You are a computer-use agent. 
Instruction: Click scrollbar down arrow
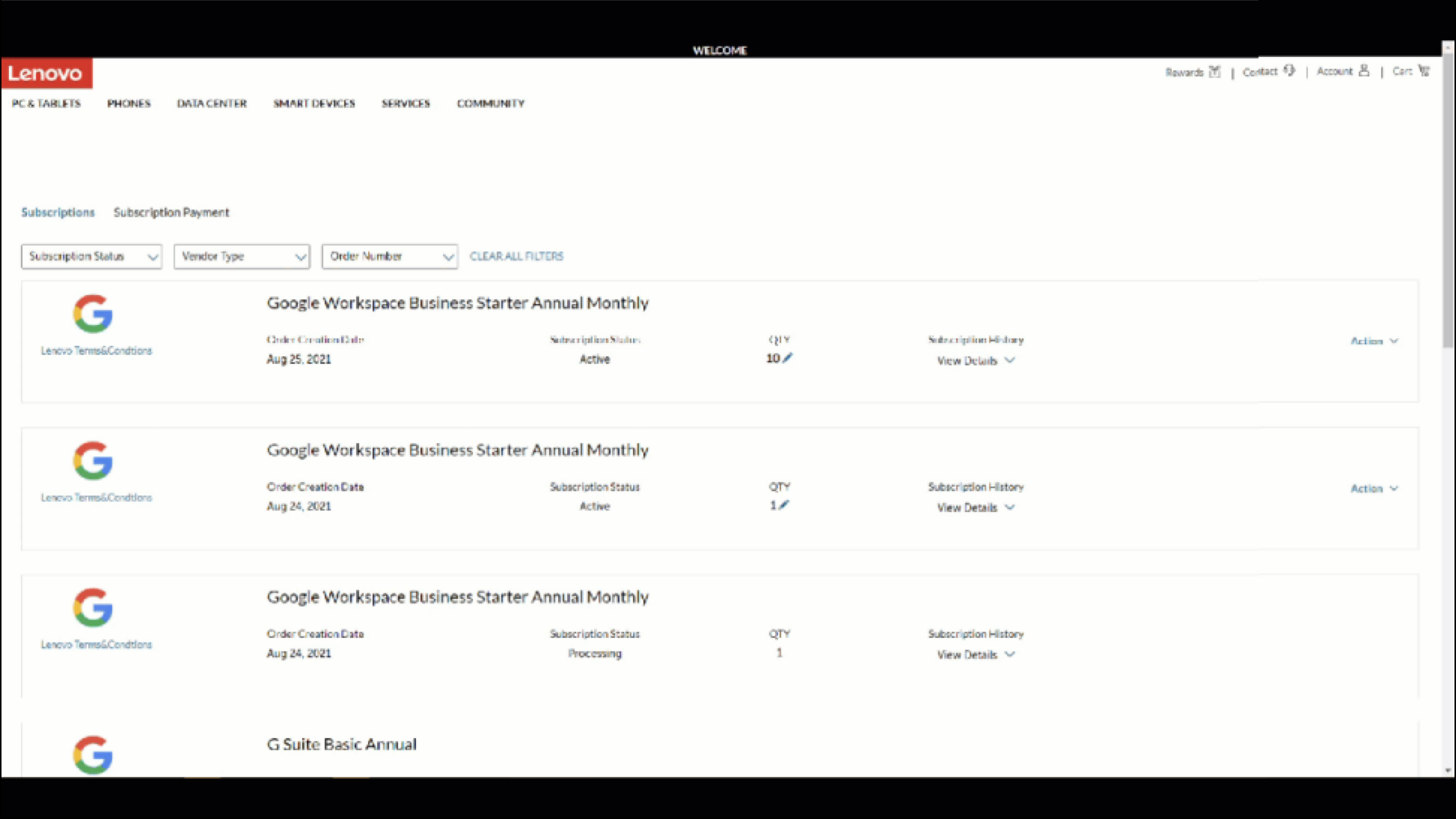pyautogui.click(x=1449, y=770)
